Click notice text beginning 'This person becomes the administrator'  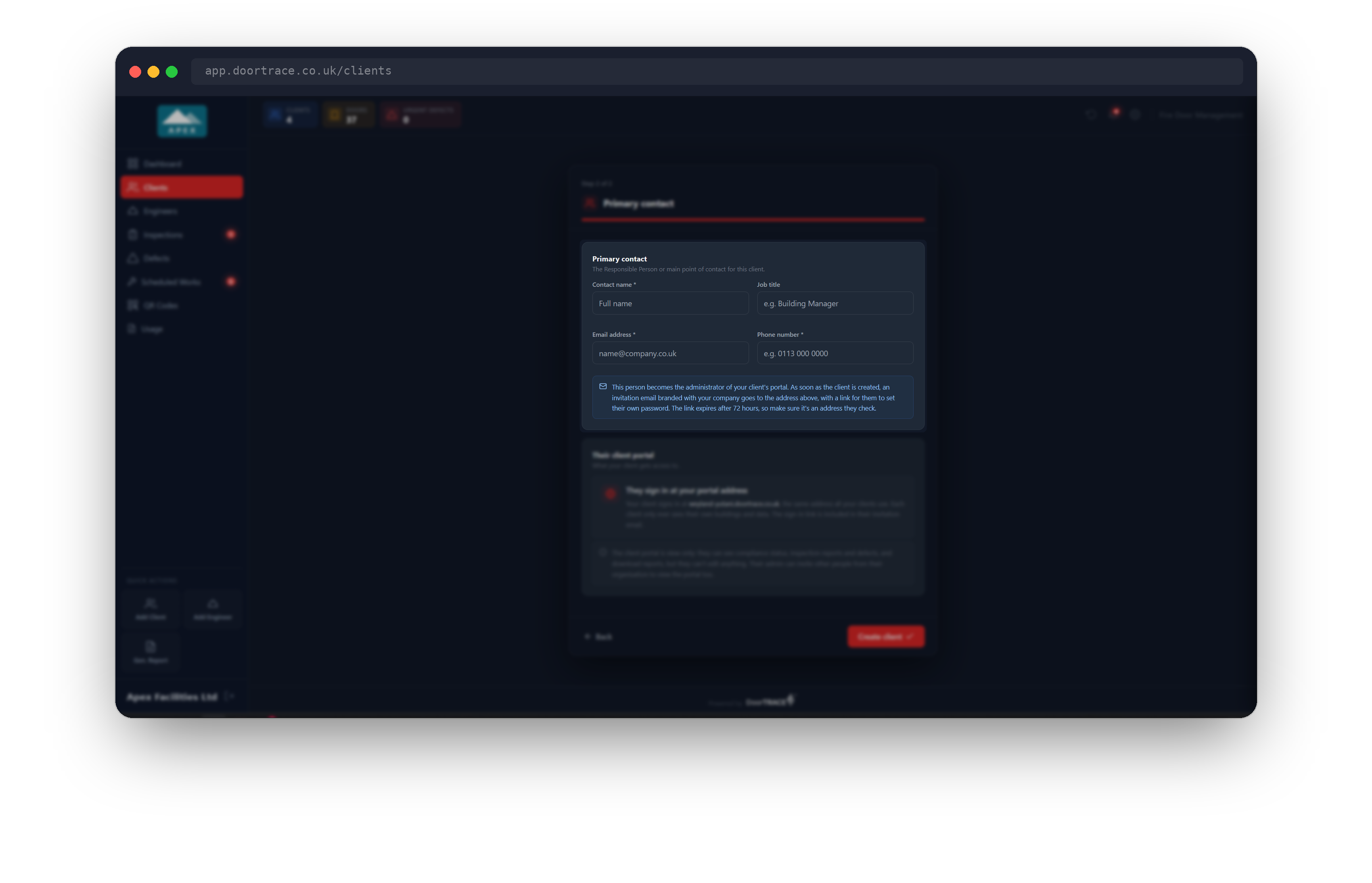click(753, 398)
